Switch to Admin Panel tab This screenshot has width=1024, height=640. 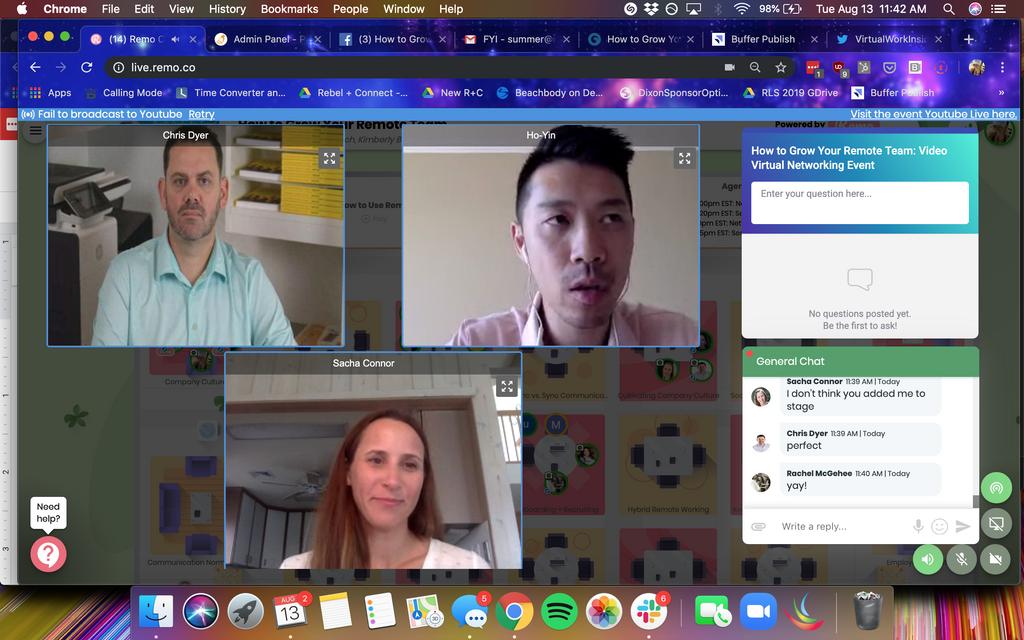(x=268, y=39)
